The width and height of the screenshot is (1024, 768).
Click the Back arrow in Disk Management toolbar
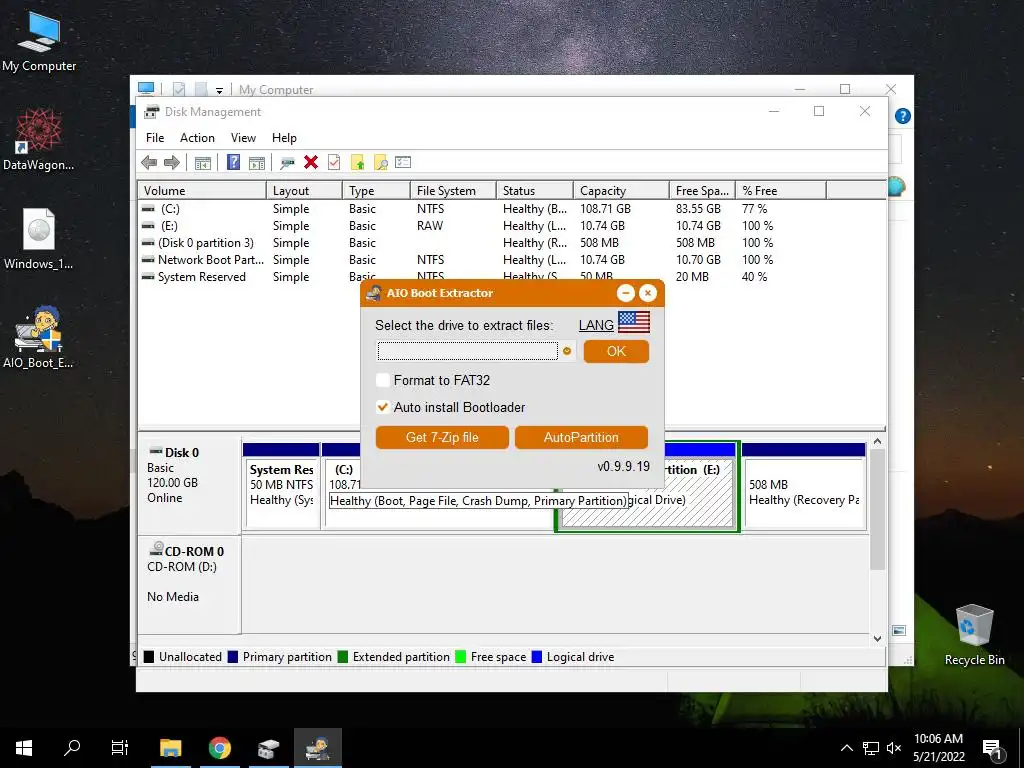(x=149, y=163)
